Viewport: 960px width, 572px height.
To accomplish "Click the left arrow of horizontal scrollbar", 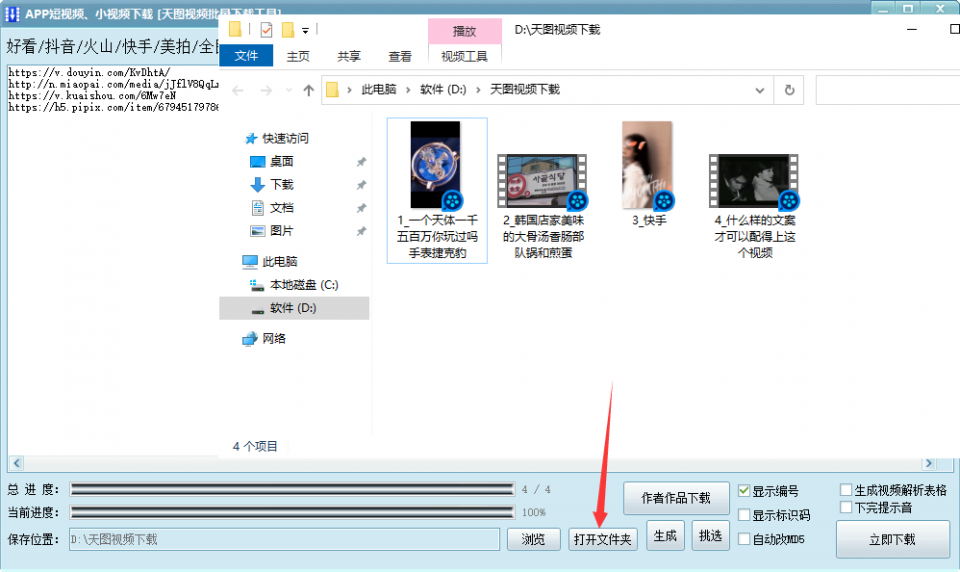I will point(17,464).
